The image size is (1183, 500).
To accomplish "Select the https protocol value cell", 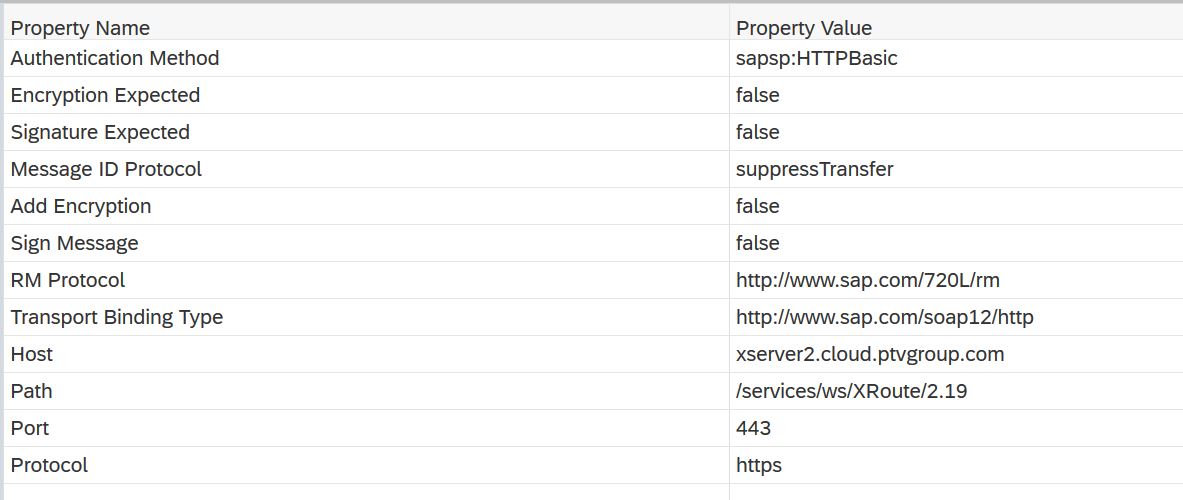I will (759, 465).
